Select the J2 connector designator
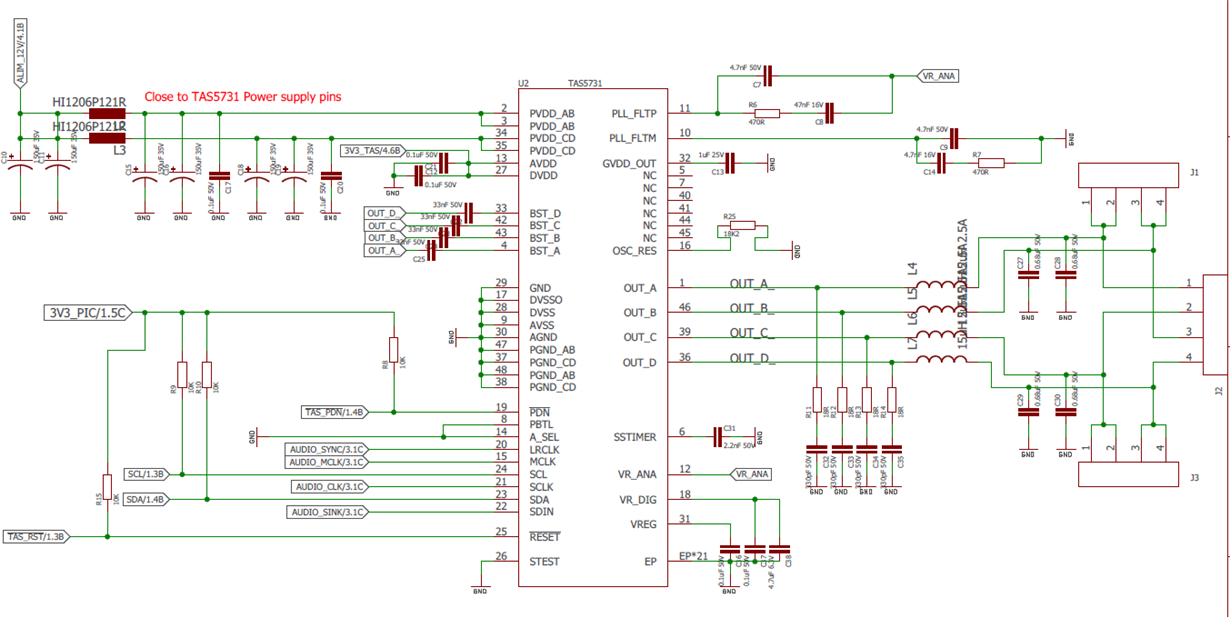This screenshot has width=1230, height=617. [1218, 393]
